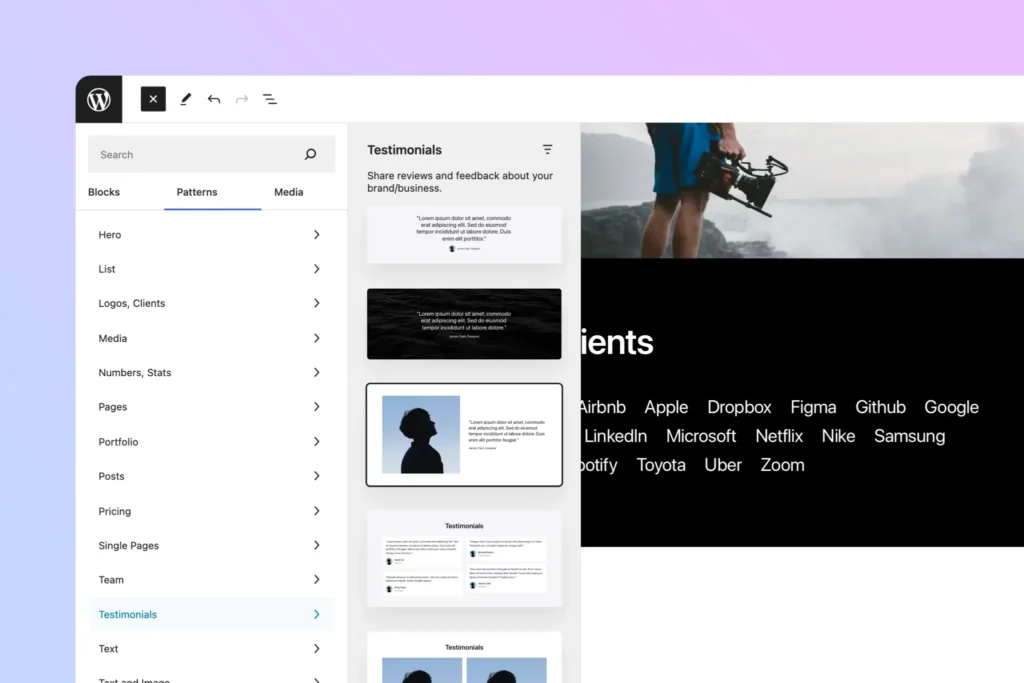The image size is (1024, 683).
Task: Switch to the Patterns tab
Action: (197, 192)
